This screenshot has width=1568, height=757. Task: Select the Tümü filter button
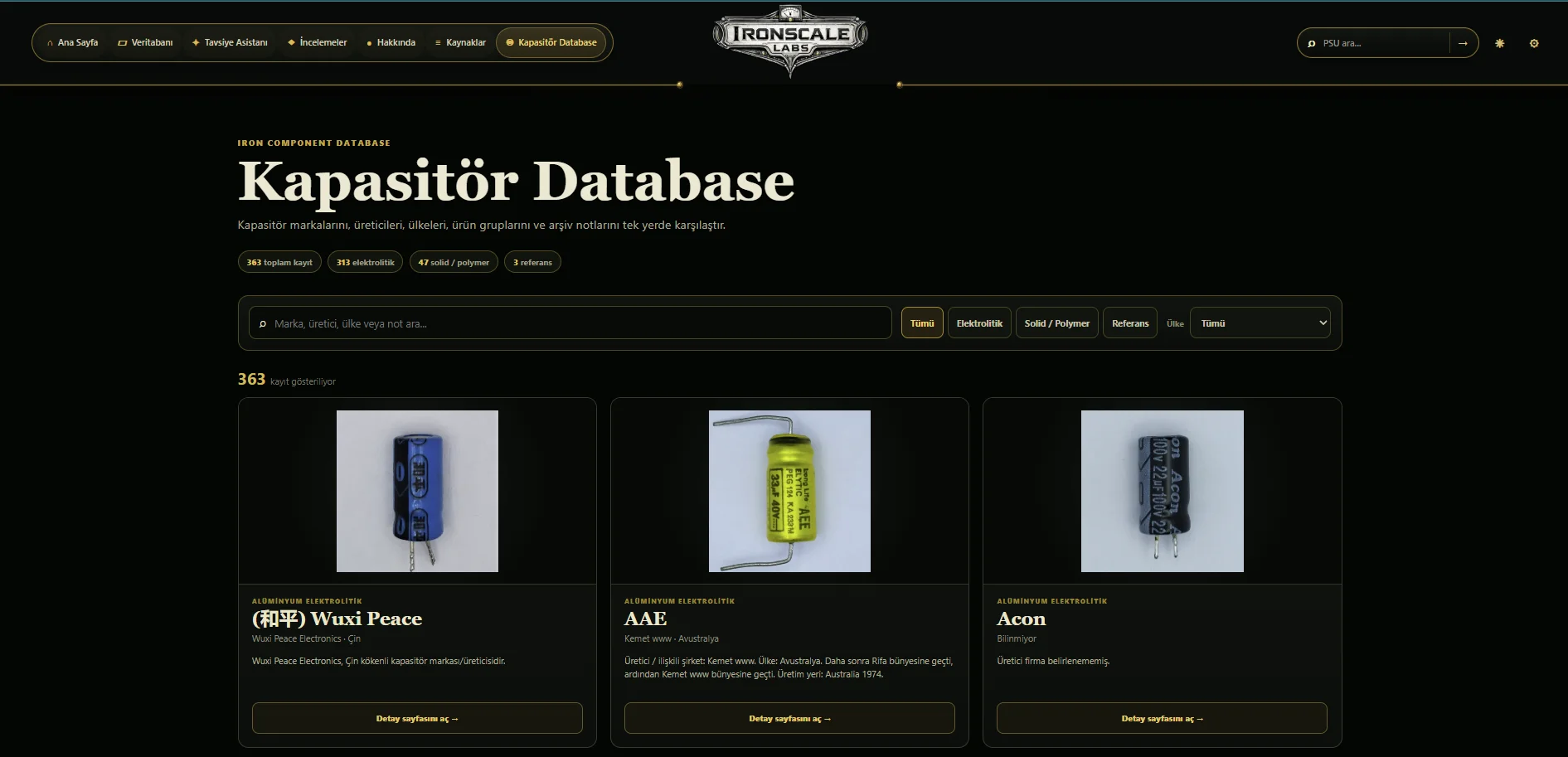pos(922,323)
